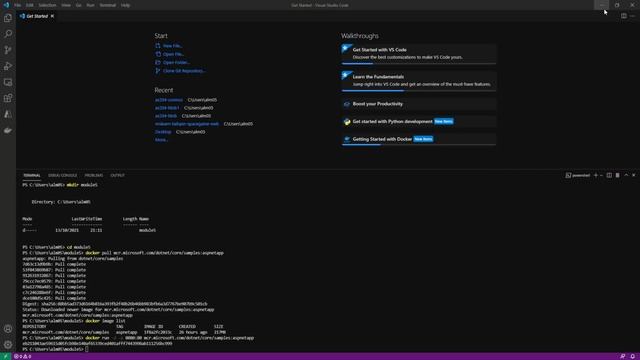
Task: Open the Docker view in activity bar
Action: click(x=8, y=131)
